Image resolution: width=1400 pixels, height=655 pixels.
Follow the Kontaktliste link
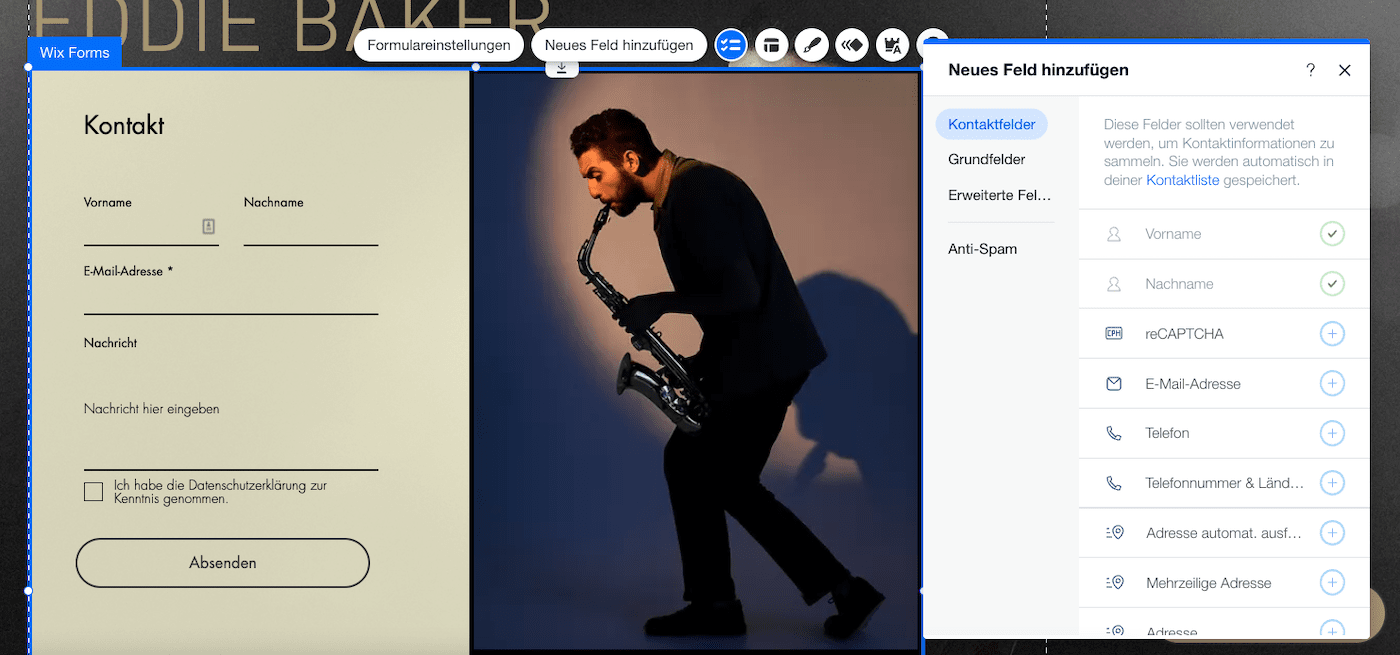click(1183, 180)
